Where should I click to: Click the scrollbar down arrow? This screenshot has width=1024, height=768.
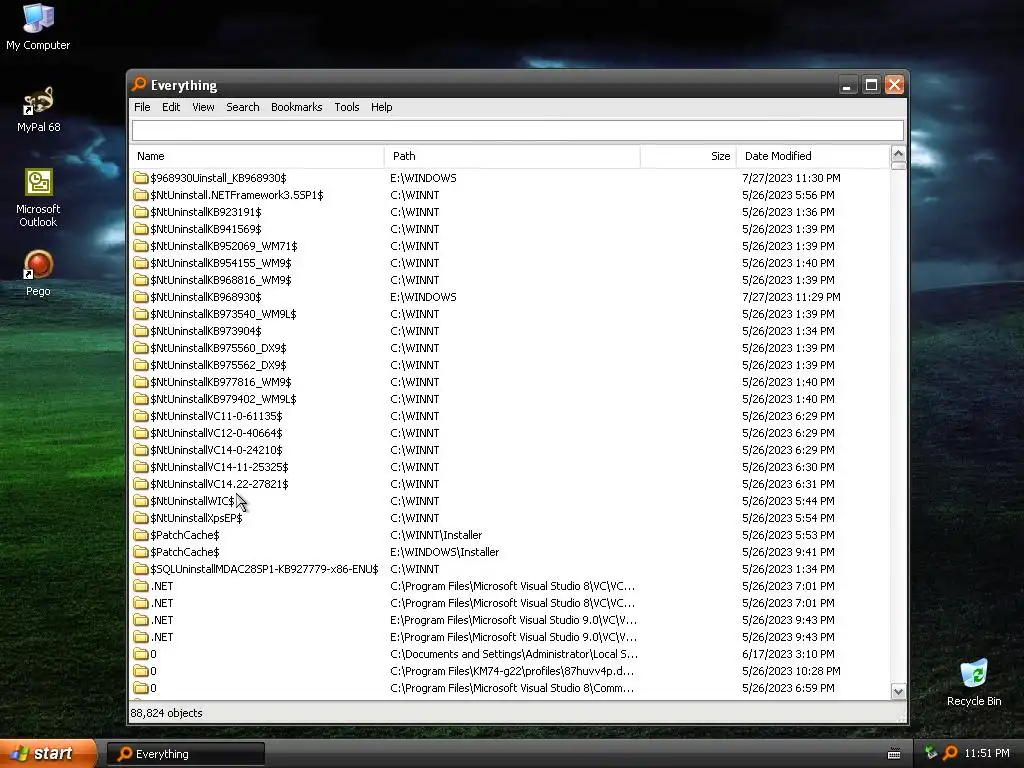click(898, 692)
